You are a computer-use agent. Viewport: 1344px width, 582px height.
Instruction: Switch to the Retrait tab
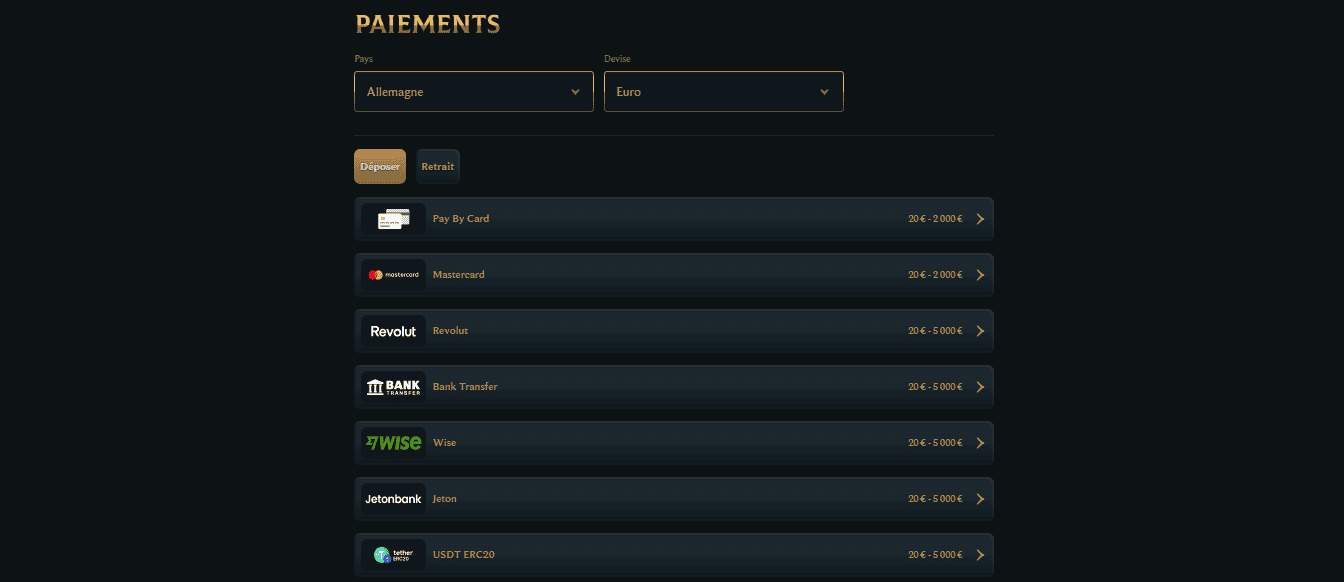pyautogui.click(x=437, y=166)
